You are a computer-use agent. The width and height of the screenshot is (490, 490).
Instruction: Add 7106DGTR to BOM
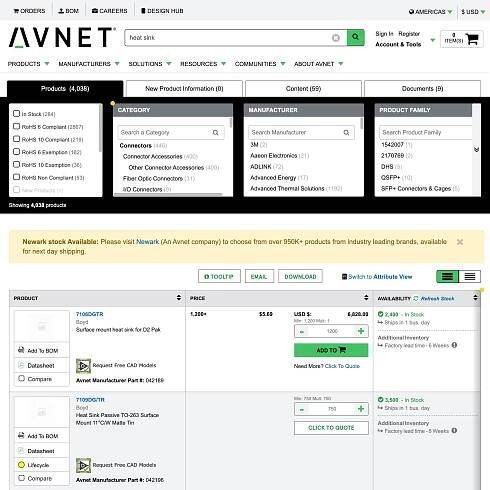click(x=42, y=351)
